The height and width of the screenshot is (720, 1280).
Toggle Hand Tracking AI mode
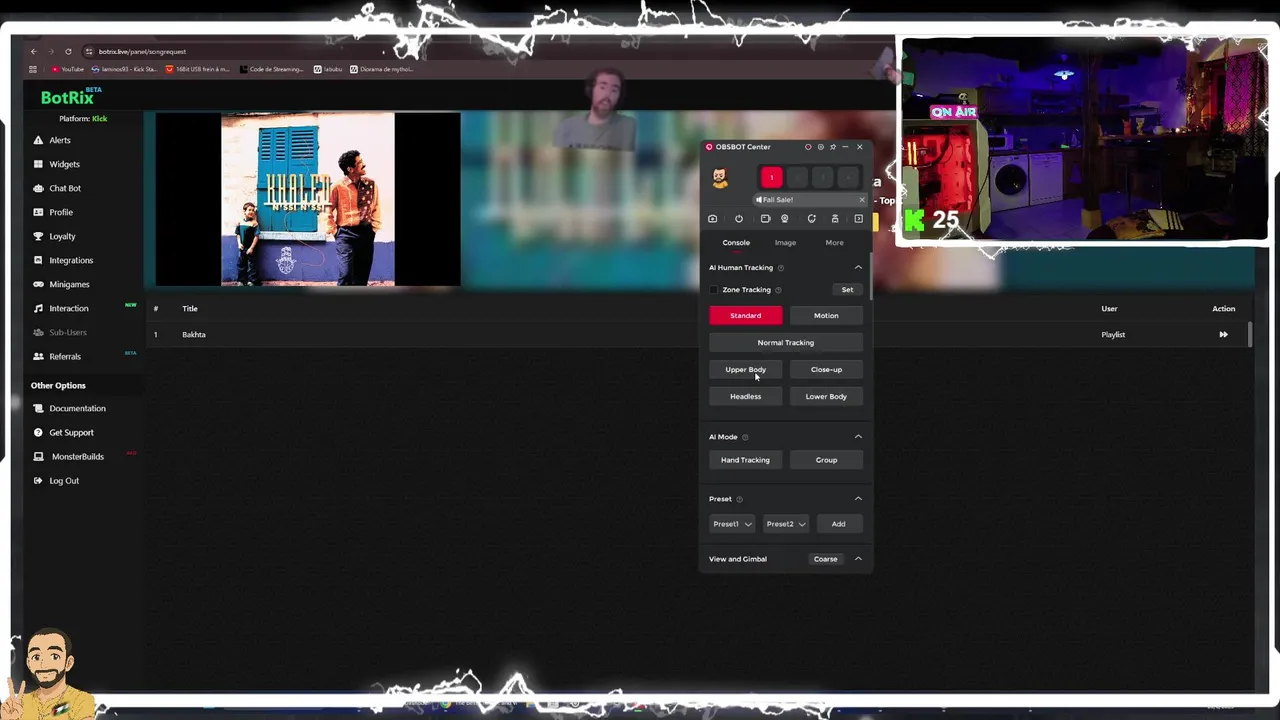coord(745,460)
